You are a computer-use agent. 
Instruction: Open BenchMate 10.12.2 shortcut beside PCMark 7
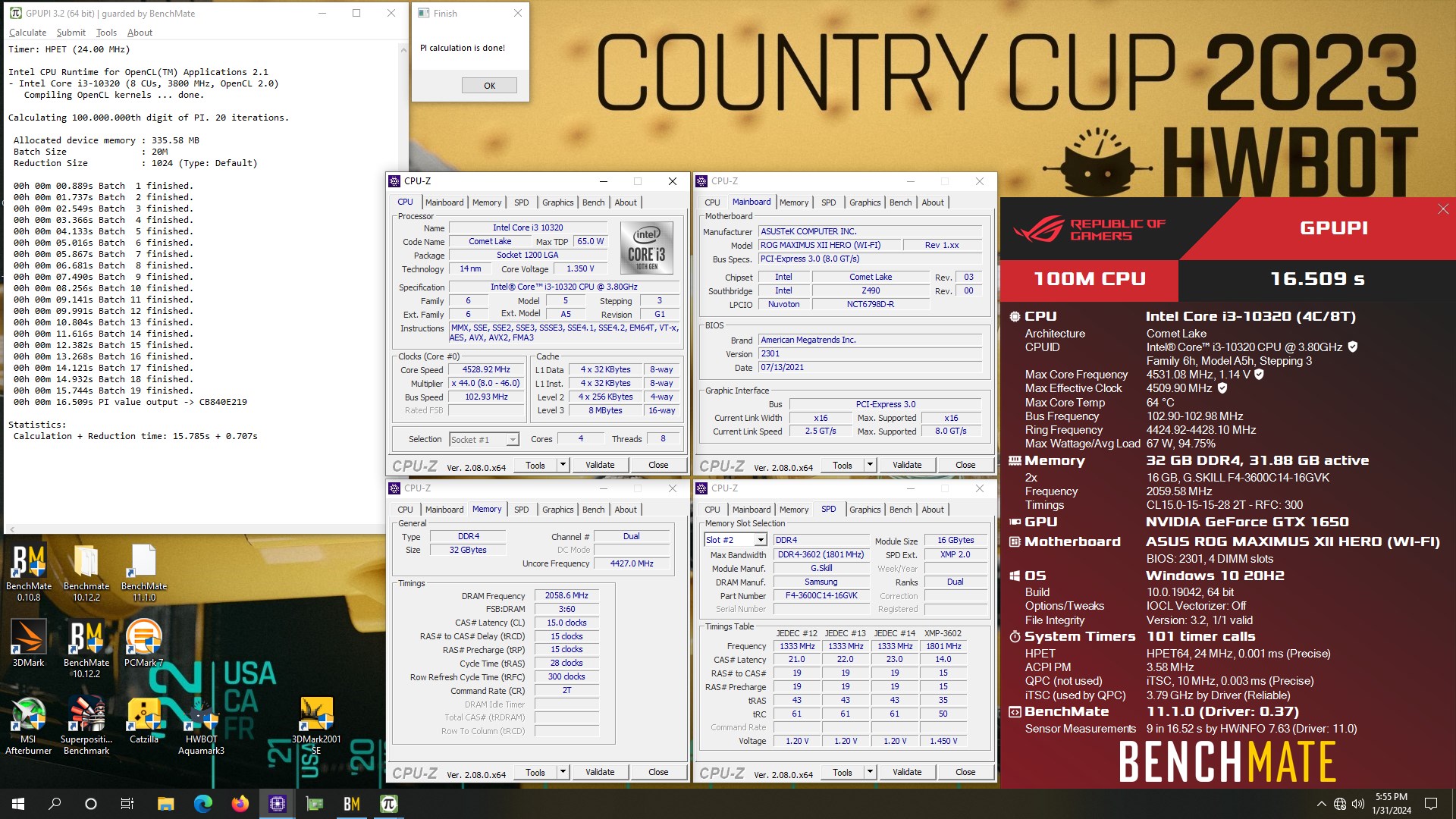pos(86,648)
